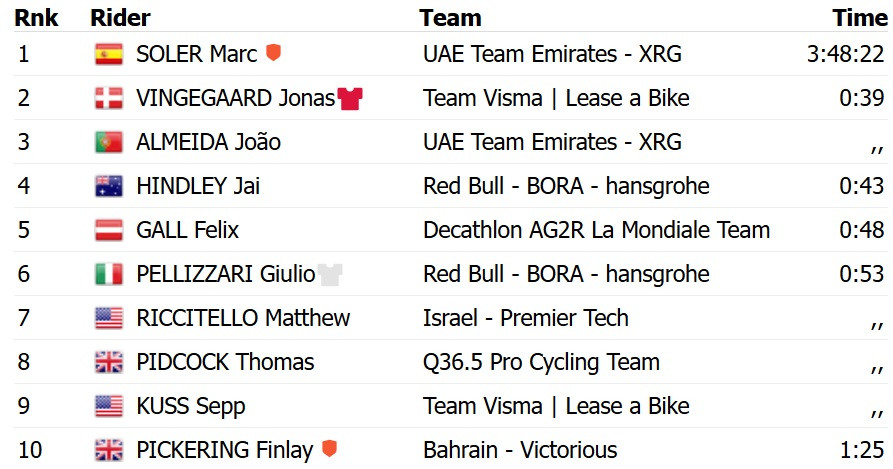Click the orange shield badge after PICKERING Finlay
Screen dimensions: 893x469
[329, 450]
